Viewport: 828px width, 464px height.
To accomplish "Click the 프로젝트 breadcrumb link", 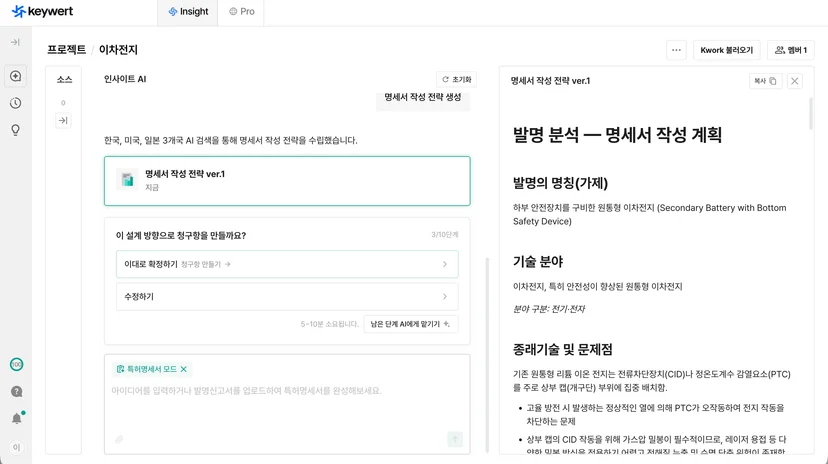I will 67,50.
